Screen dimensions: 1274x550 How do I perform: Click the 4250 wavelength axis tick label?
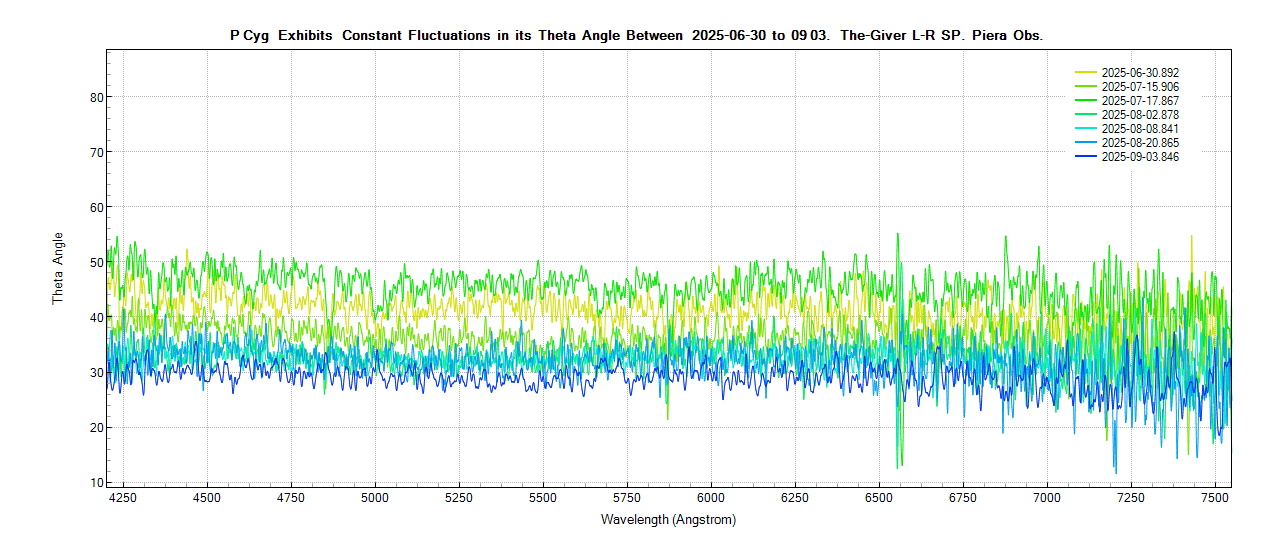(123, 497)
